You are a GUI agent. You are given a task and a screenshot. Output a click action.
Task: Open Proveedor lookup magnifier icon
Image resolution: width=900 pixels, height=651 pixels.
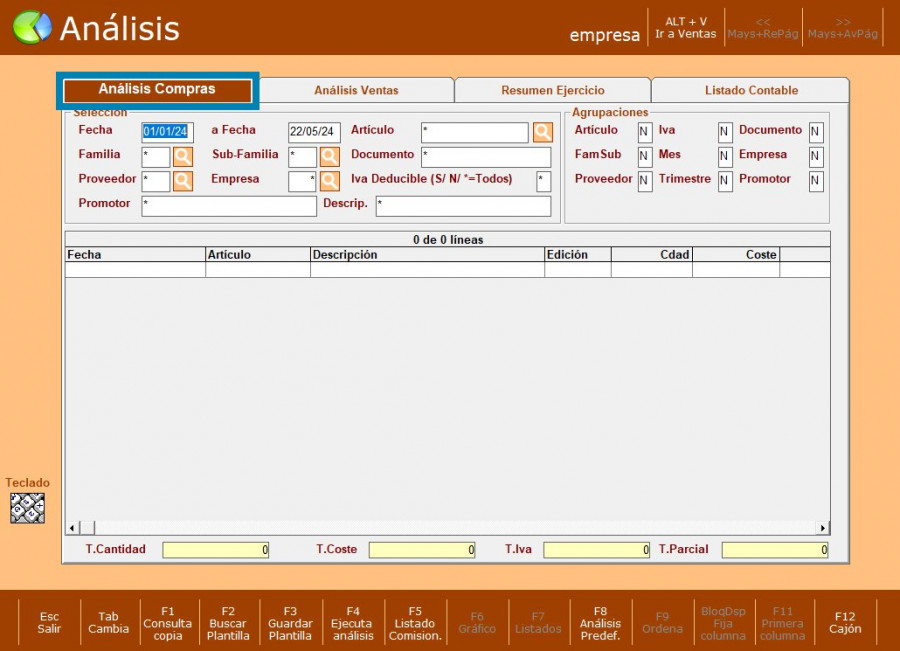[x=183, y=181]
